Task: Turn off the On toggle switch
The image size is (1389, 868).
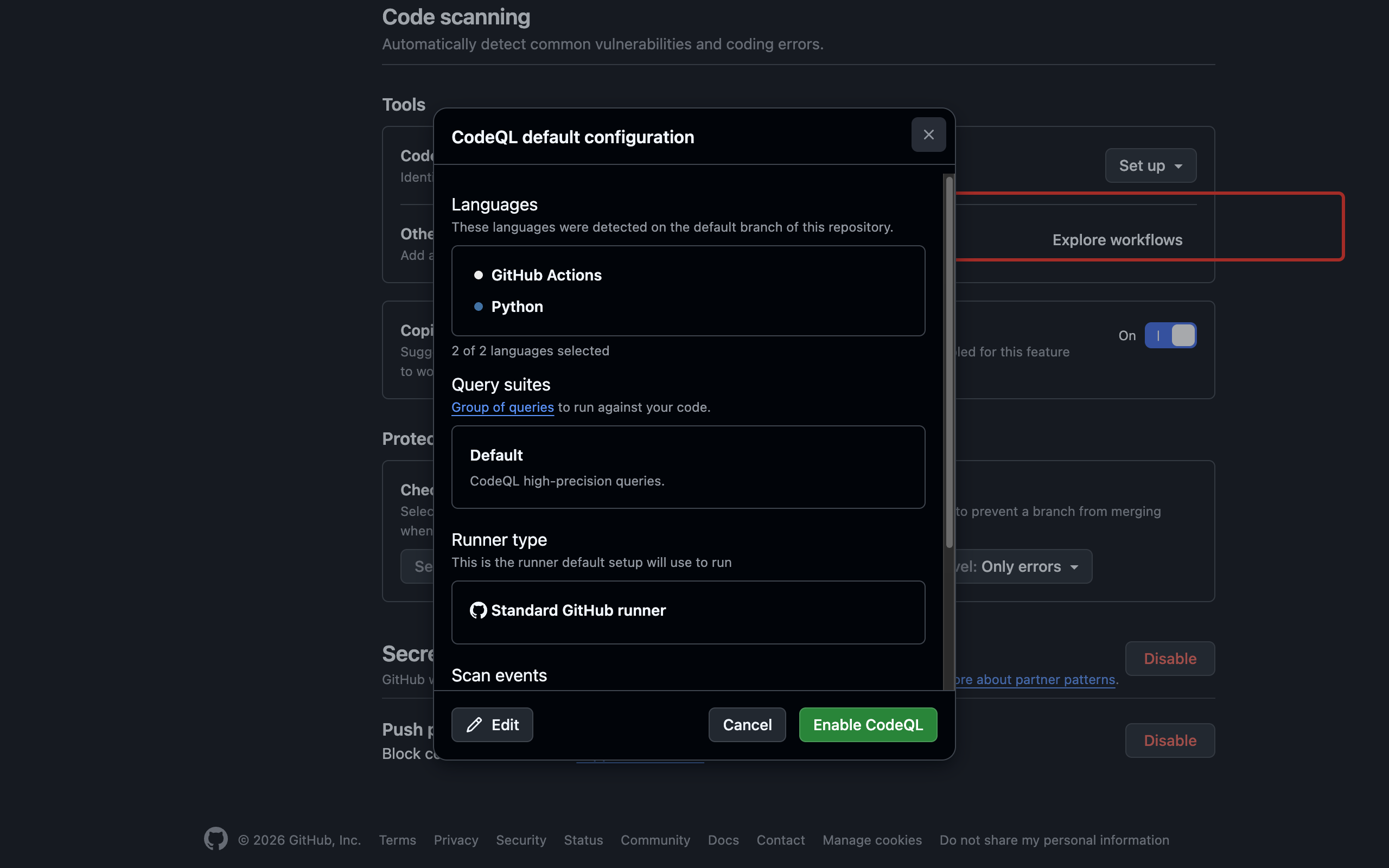Action: (x=1170, y=335)
